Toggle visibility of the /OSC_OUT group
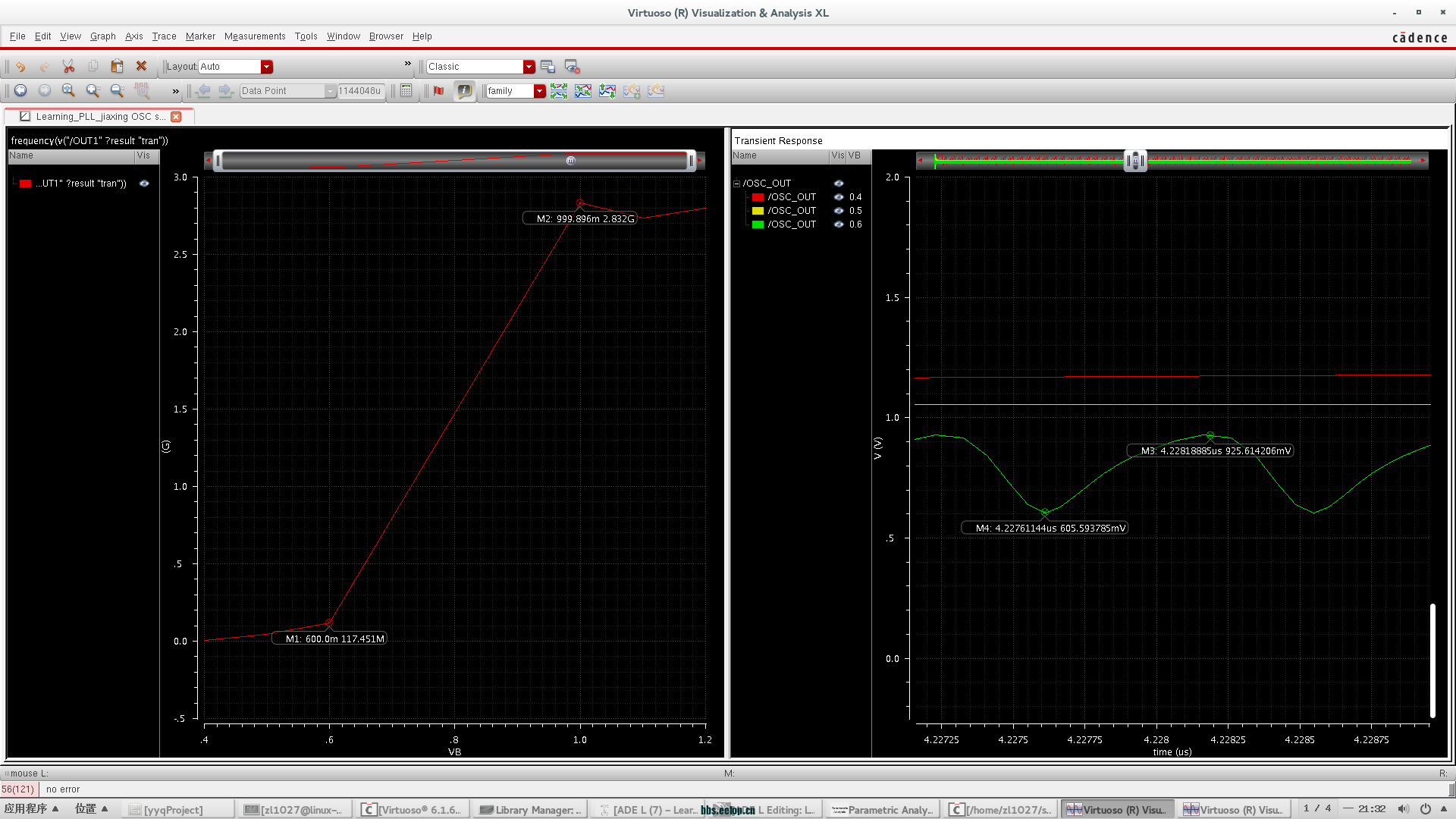This screenshot has height=819, width=1456. pyautogui.click(x=839, y=184)
